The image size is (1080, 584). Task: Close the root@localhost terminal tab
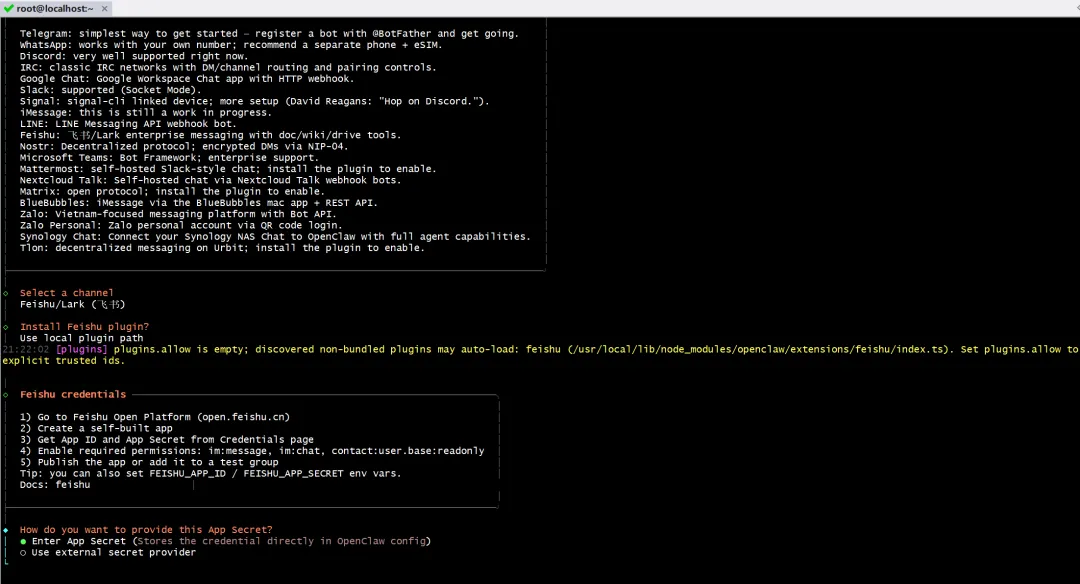coord(105,9)
